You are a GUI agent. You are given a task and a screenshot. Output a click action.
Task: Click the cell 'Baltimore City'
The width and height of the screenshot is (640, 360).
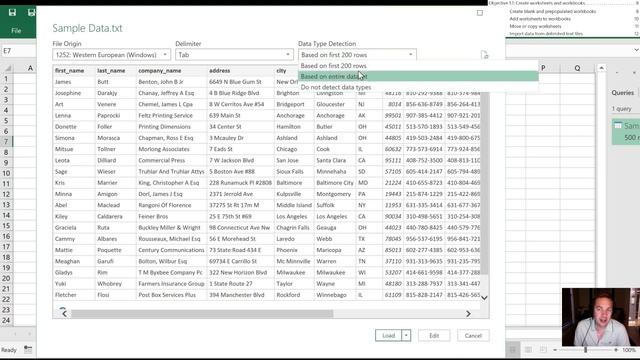pyautogui.click(x=335, y=183)
